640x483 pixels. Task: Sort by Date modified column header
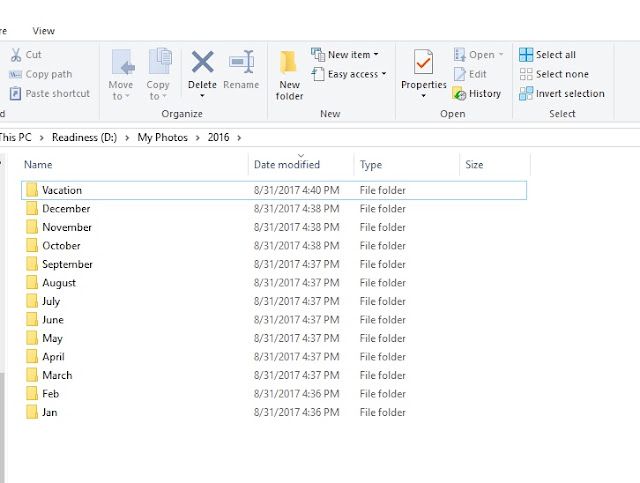click(x=287, y=165)
